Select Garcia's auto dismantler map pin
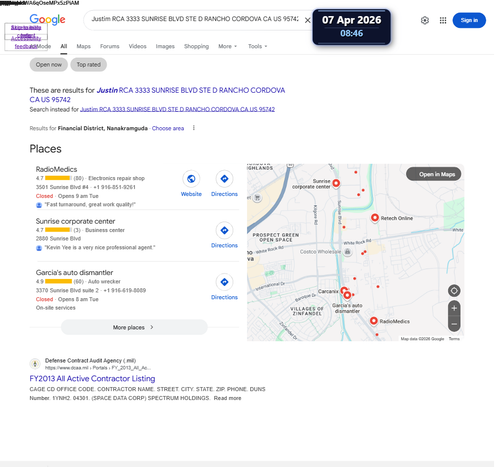The height and width of the screenshot is (467, 500). tap(347, 295)
